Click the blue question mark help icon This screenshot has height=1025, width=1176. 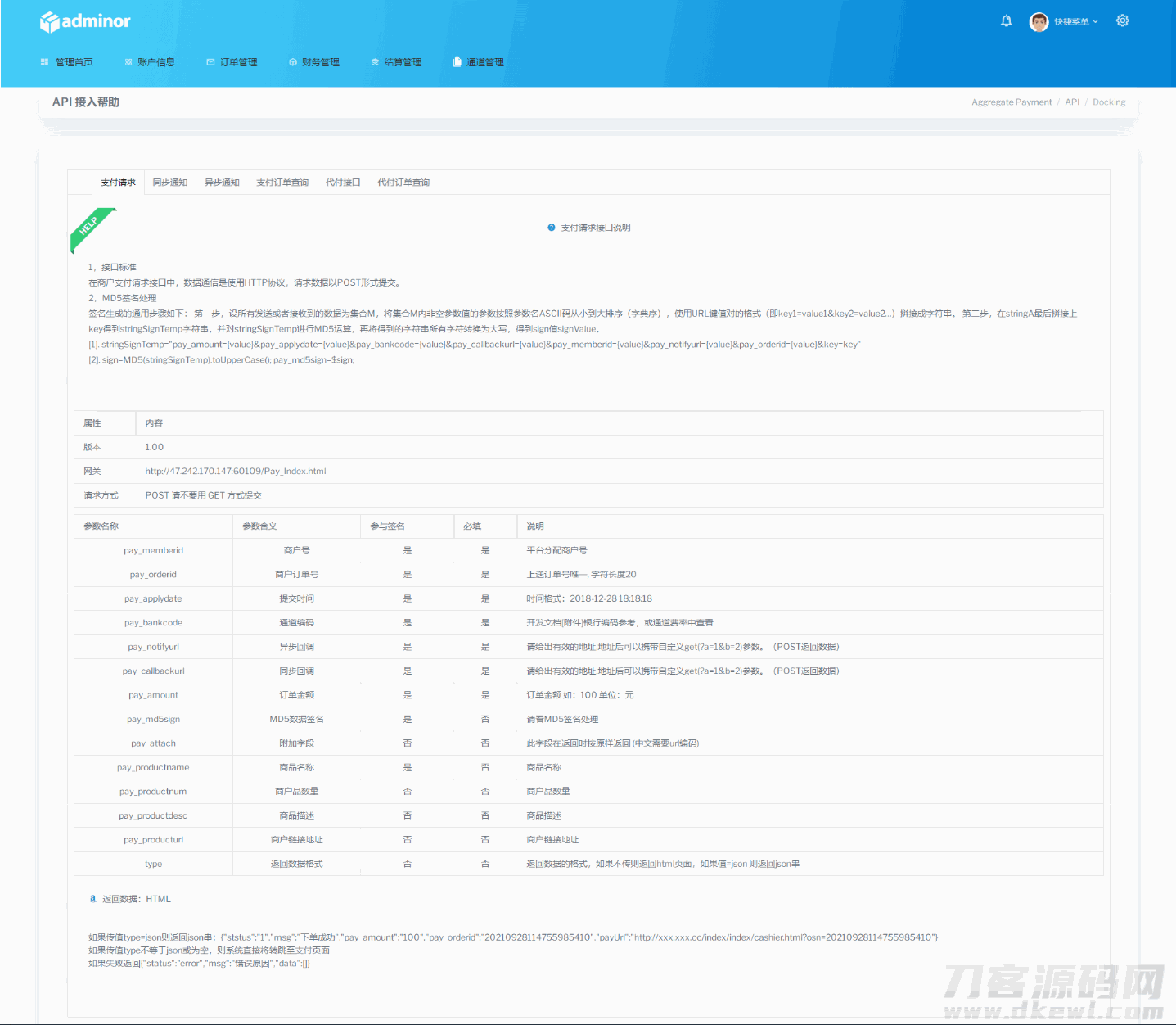552,228
